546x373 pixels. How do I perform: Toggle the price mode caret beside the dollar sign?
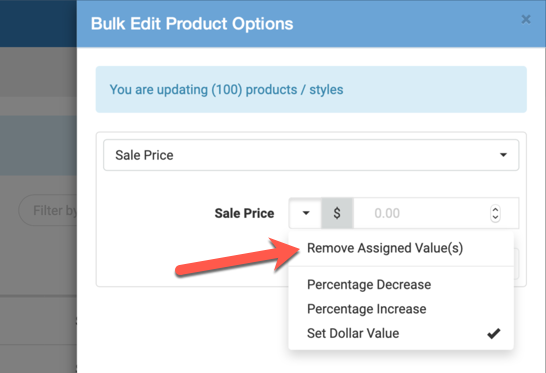[x=305, y=213]
